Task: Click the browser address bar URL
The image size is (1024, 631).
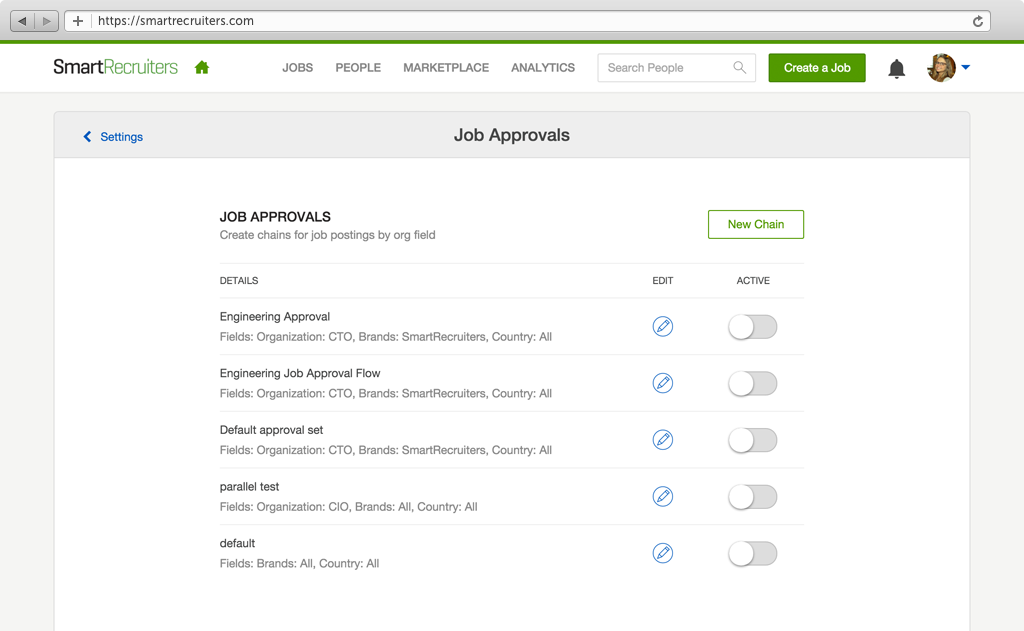Action: [x=176, y=21]
